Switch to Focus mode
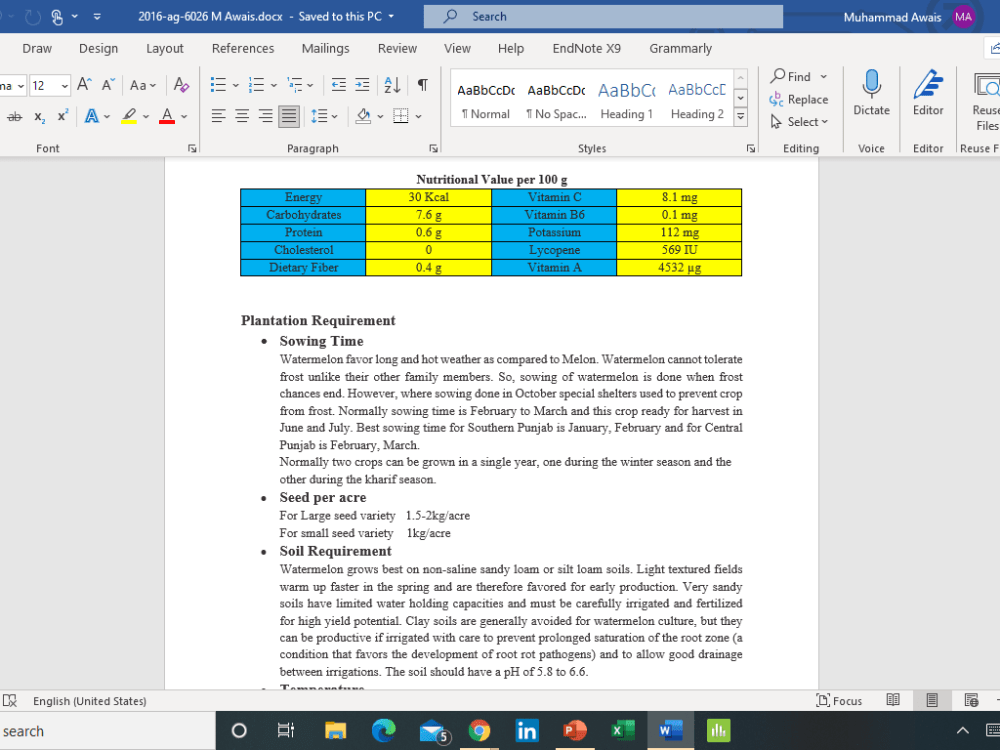Viewport: 1000px width, 750px height. pyautogui.click(x=839, y=701)
